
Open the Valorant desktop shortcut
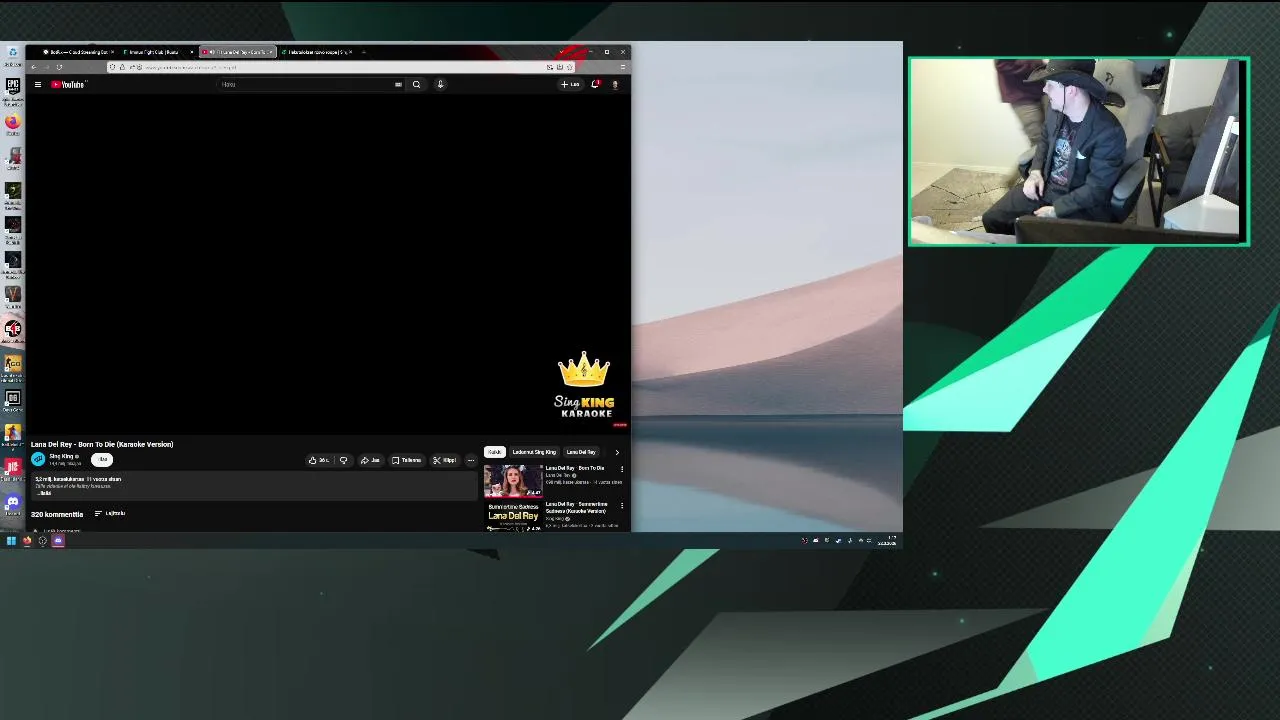coord(12,297)
